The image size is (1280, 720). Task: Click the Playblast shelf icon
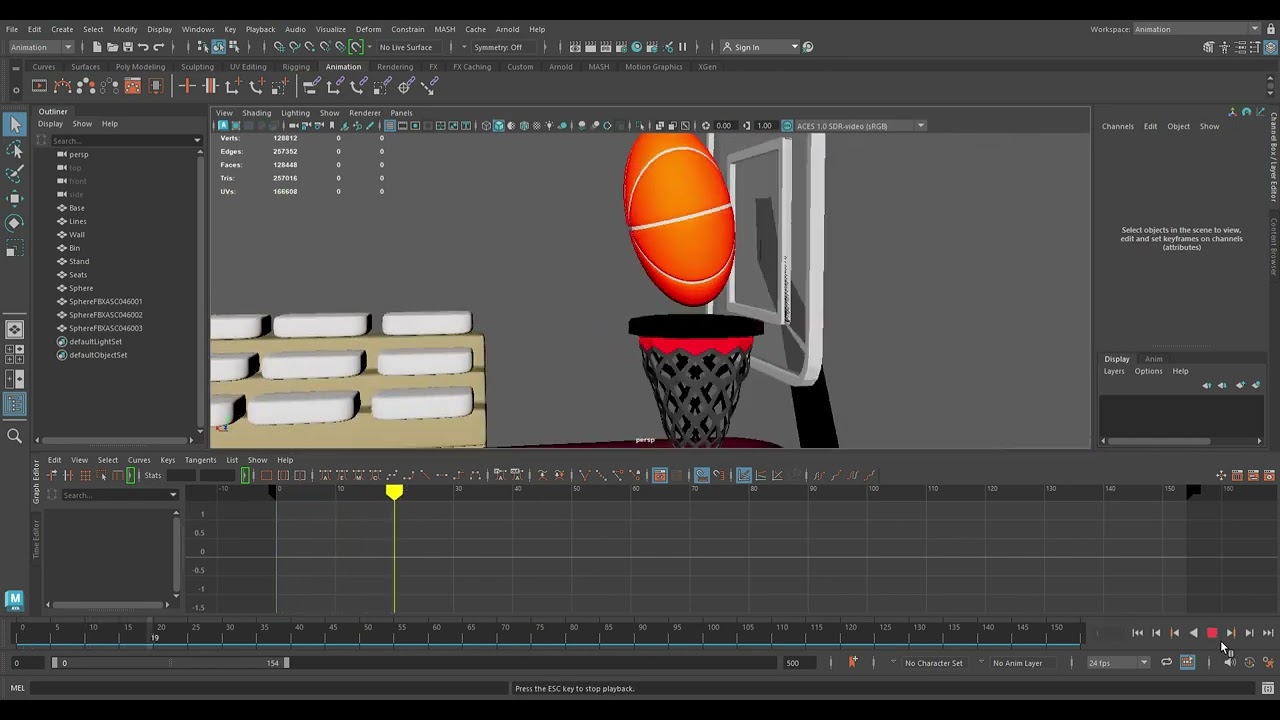40,87
